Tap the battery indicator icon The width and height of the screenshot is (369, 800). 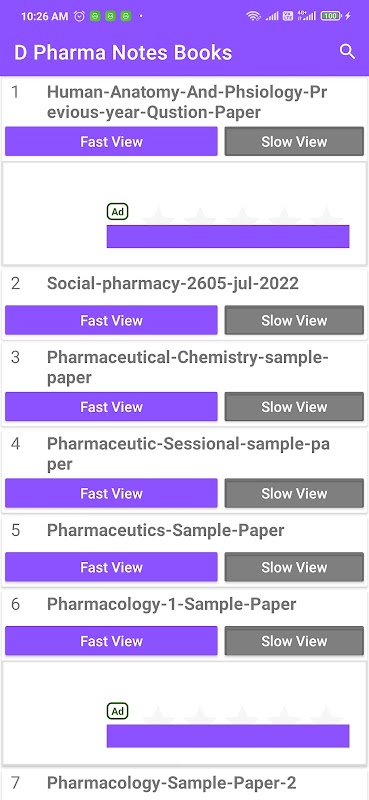[331, 16]
